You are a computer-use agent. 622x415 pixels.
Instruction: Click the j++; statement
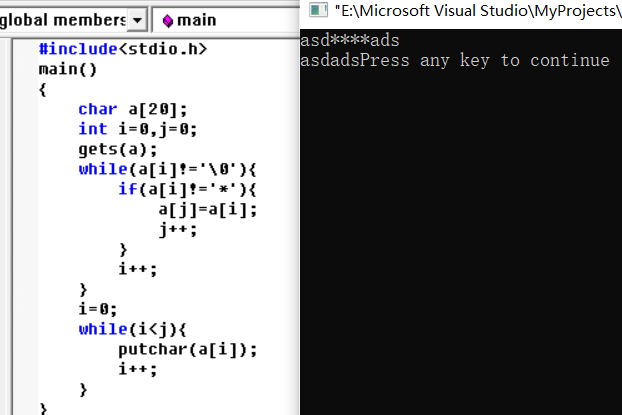pyautogui.click(x=177, y=229)
